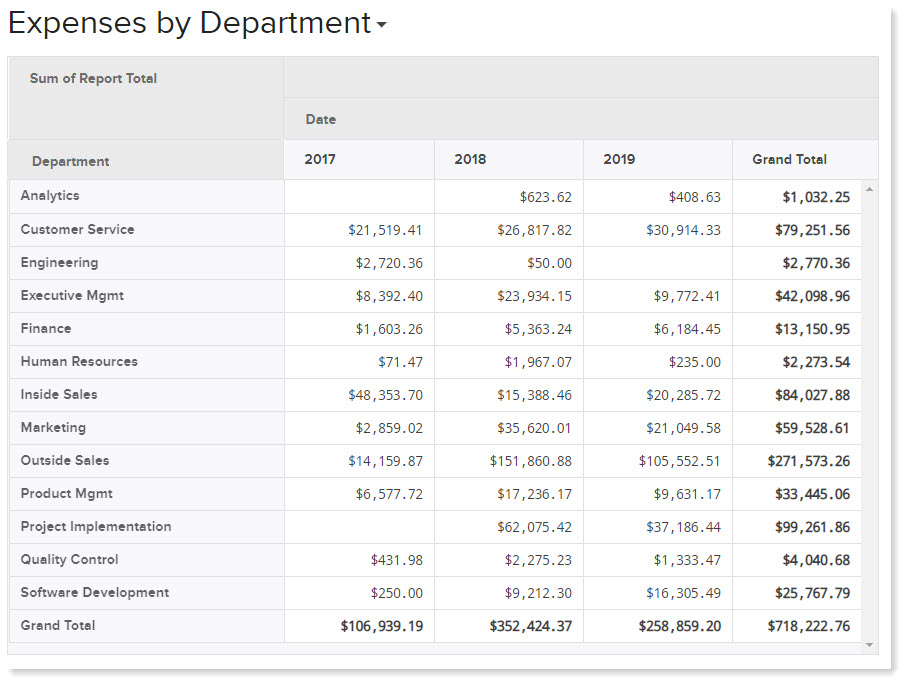The width and height of the screenshot is (906, 684).
Task: Click the Outside Sales row label
Action: click(65, 460)
